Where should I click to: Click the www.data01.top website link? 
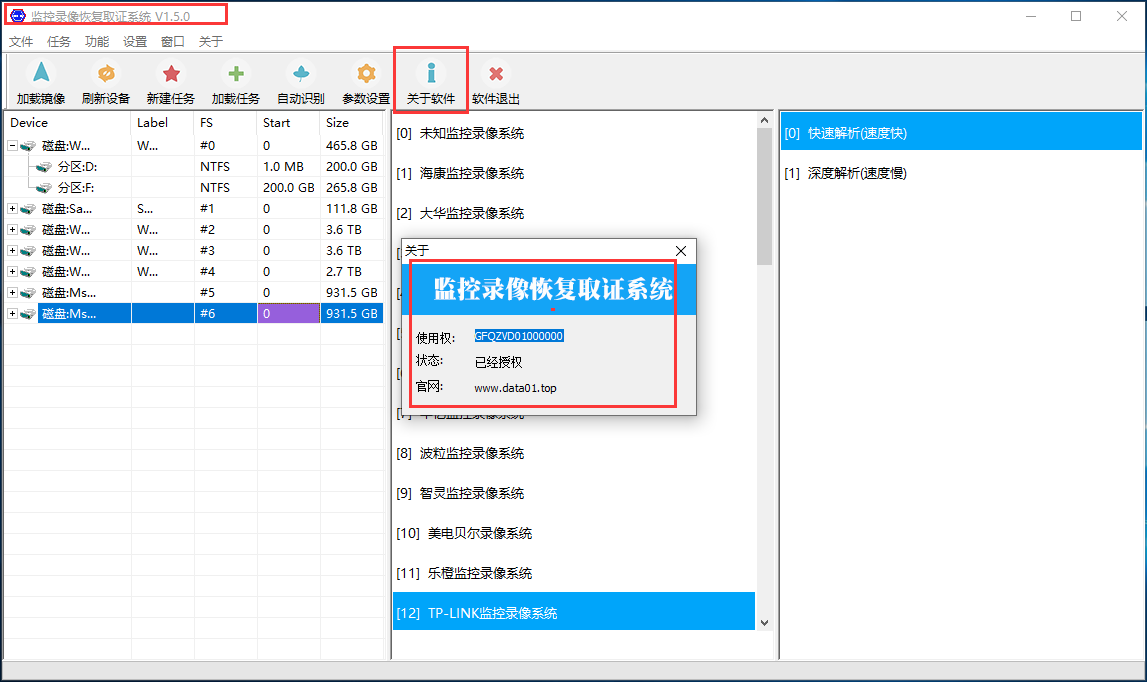click(515, 388)
